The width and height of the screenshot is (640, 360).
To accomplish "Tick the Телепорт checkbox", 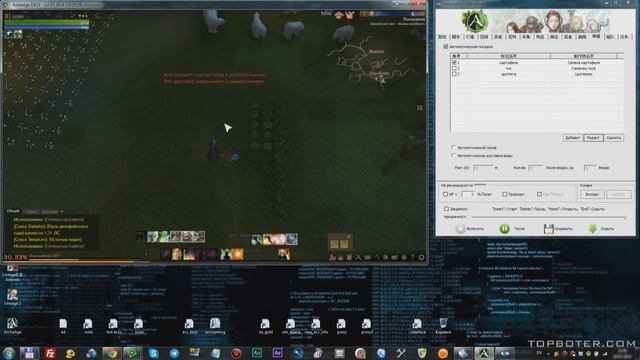I will (x=504, y=194).
